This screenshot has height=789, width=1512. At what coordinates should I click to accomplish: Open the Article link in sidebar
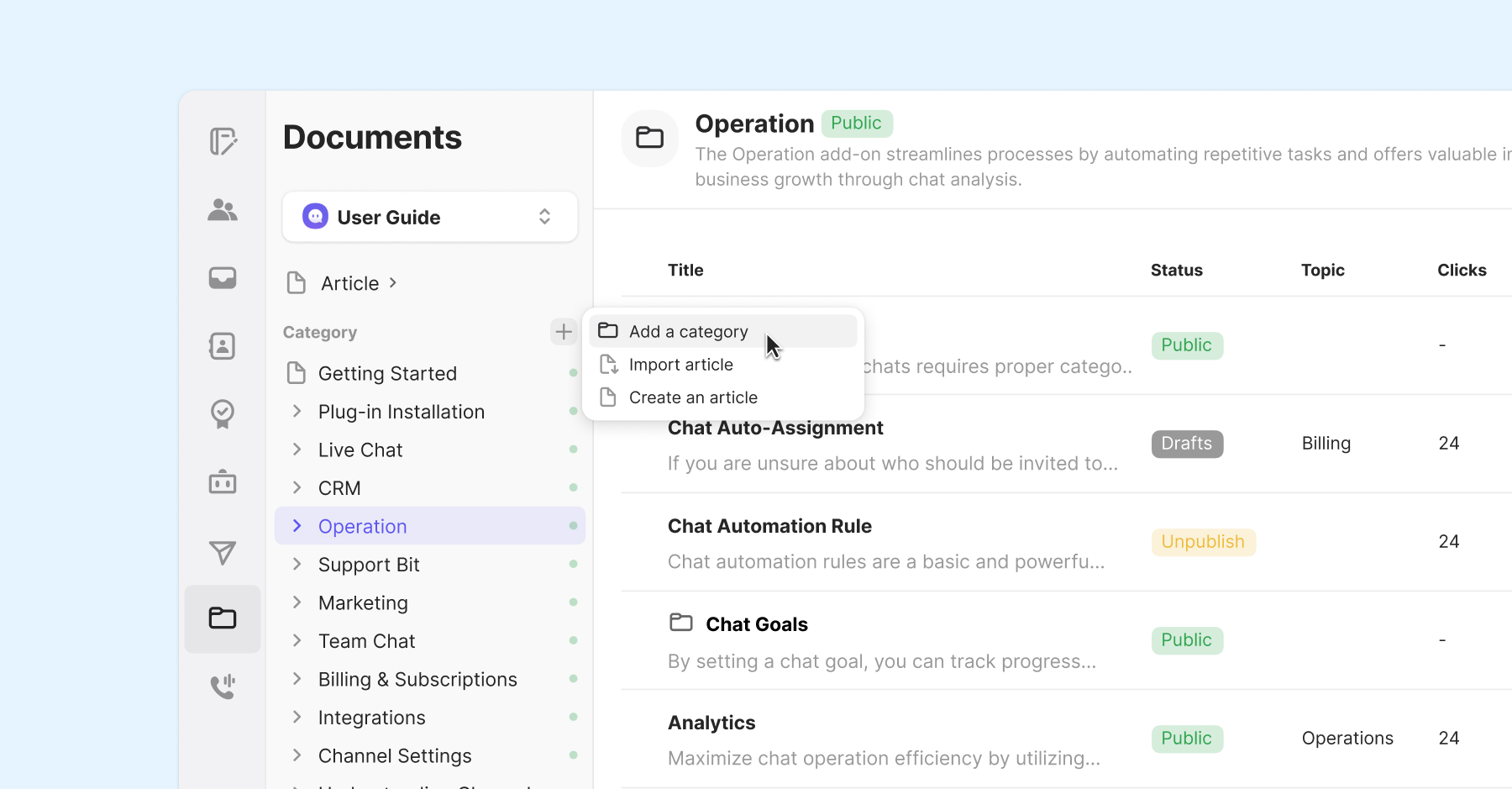(x=349, y=283)
